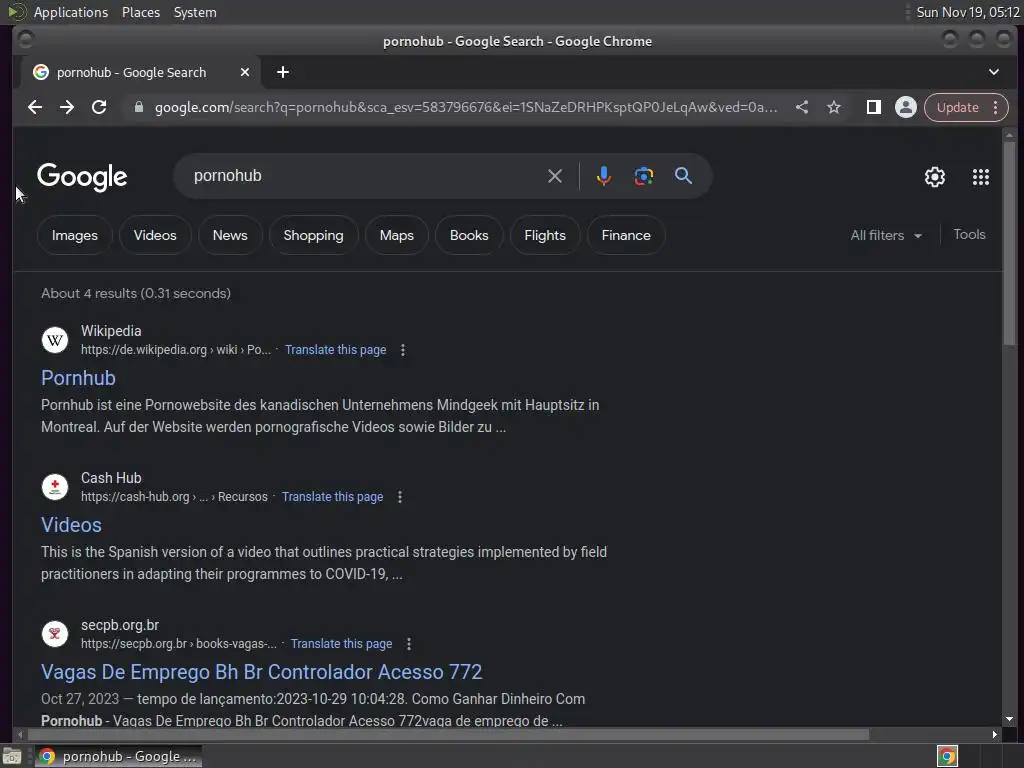Click the secpb.org.br site favicon
This screenshot has width=1024, height=768.
(55, 634)
